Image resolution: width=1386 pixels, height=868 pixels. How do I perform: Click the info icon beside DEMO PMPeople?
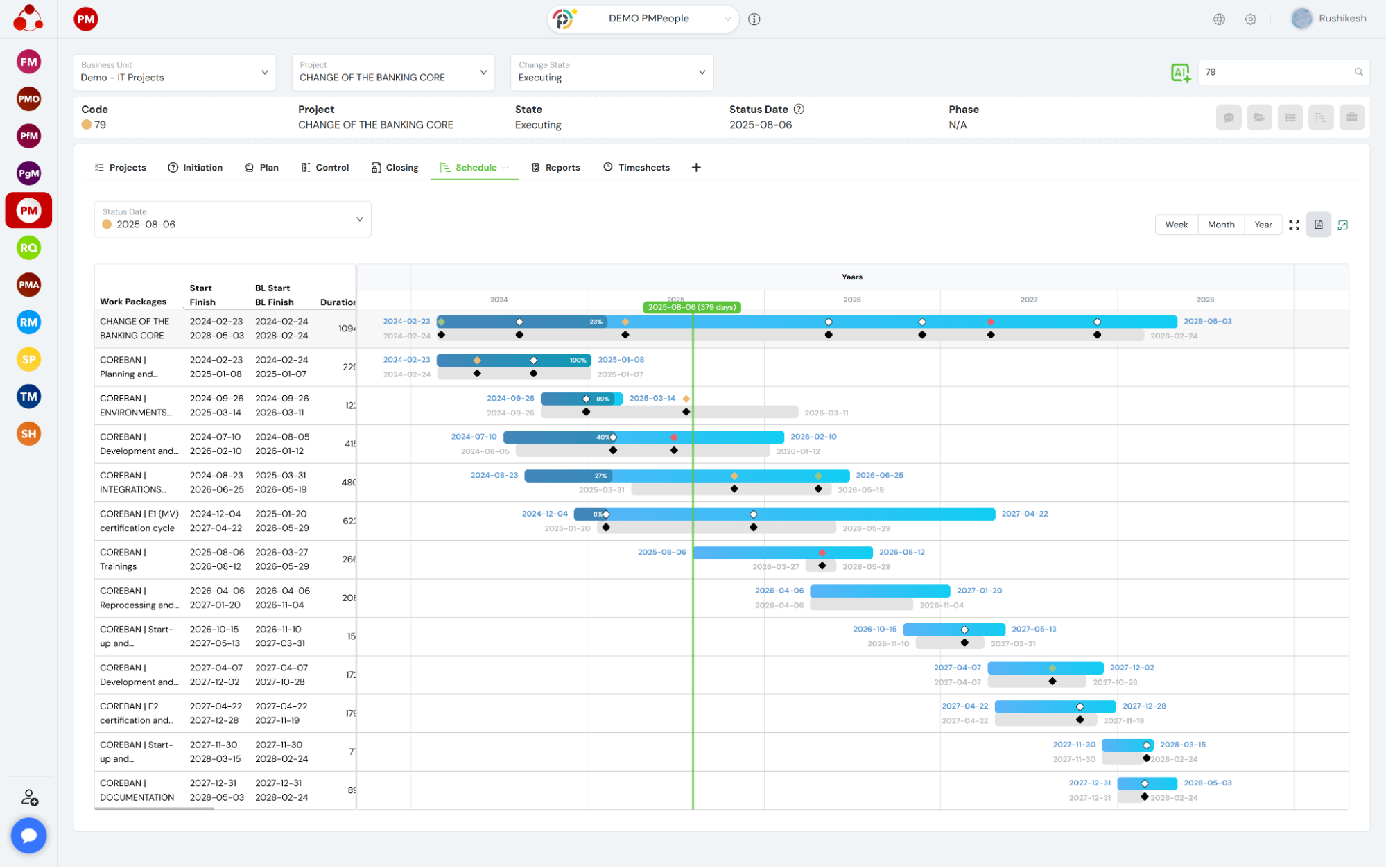pyautogui.click(x=754, y=19)
